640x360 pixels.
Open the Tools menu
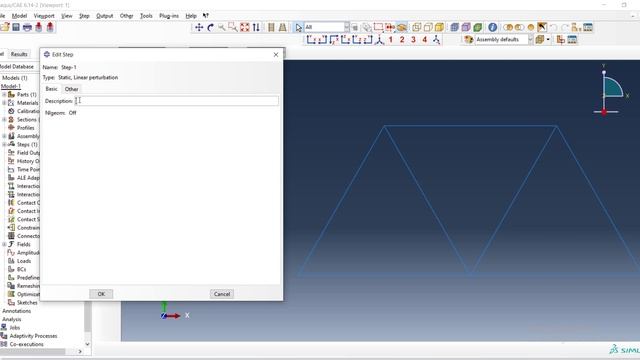click(x=146, y=16)
